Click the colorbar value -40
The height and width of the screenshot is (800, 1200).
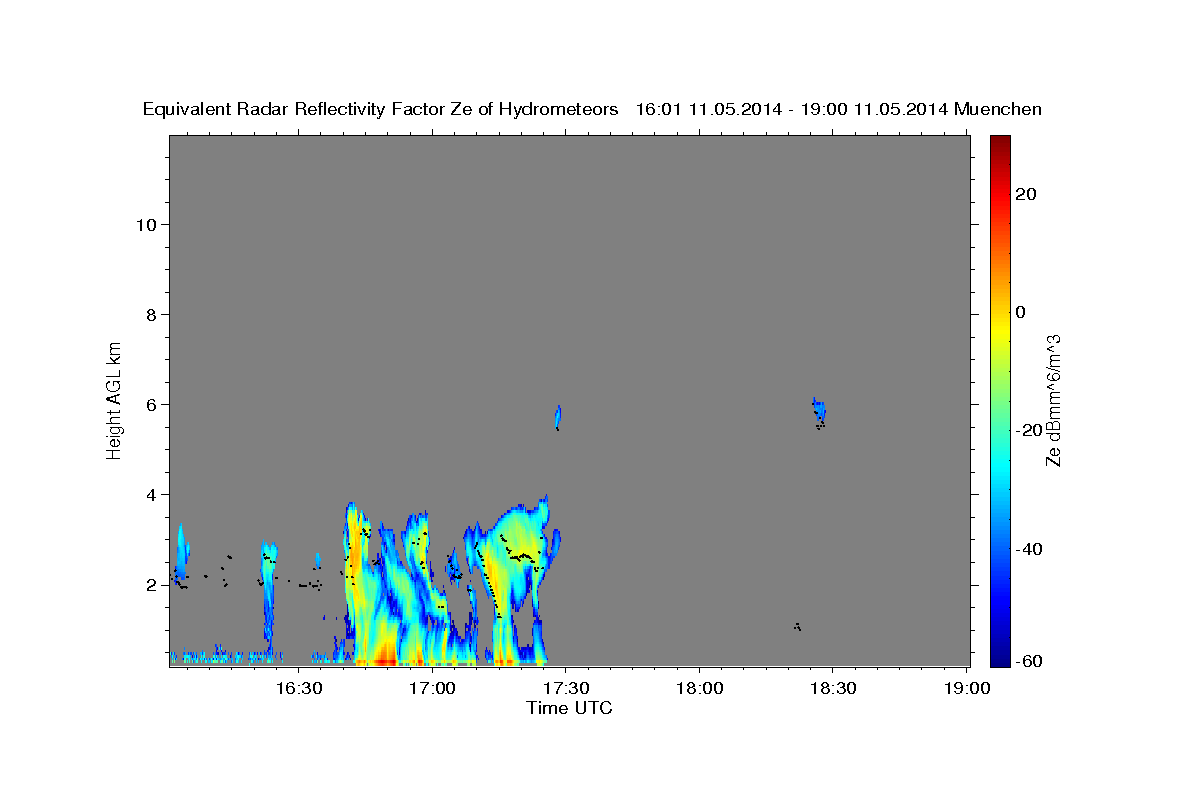coord(1028,548)
